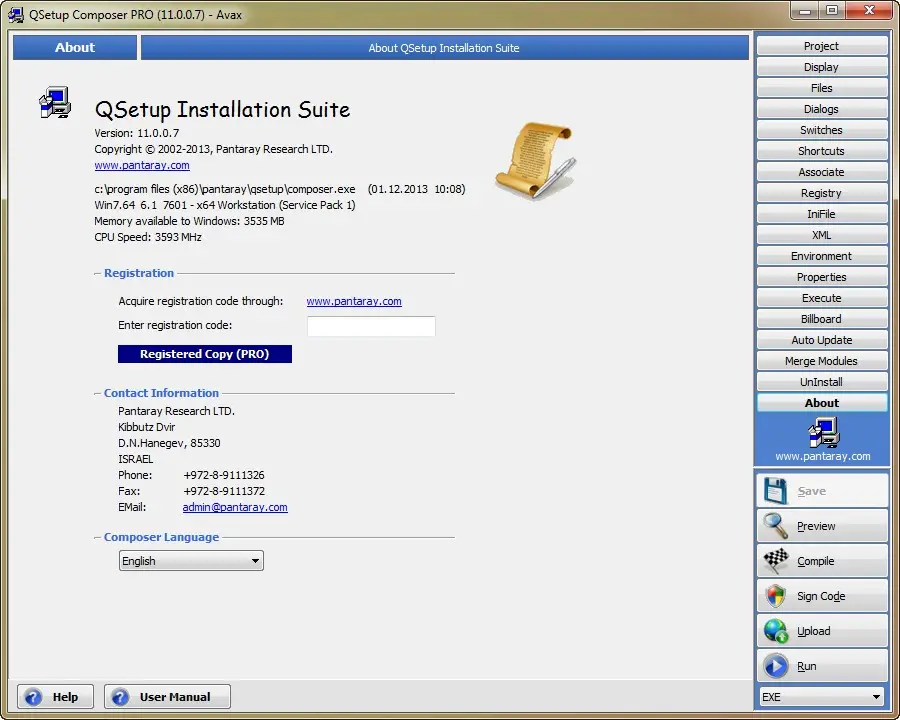Click the Memory available to Windows text

189,221
